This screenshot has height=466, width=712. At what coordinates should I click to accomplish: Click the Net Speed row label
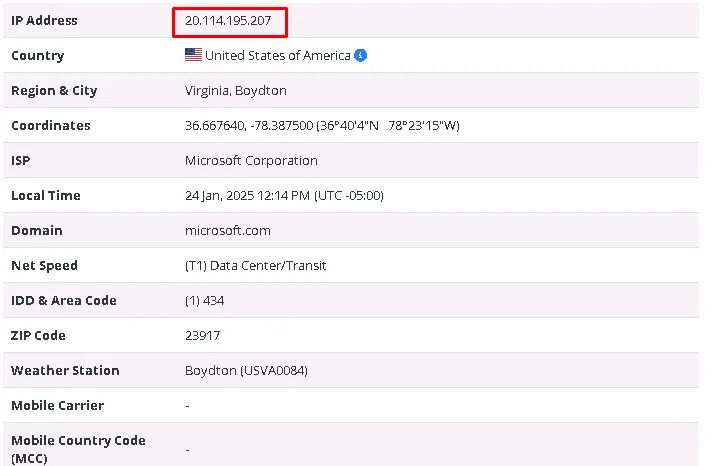(x=44, y=265)
